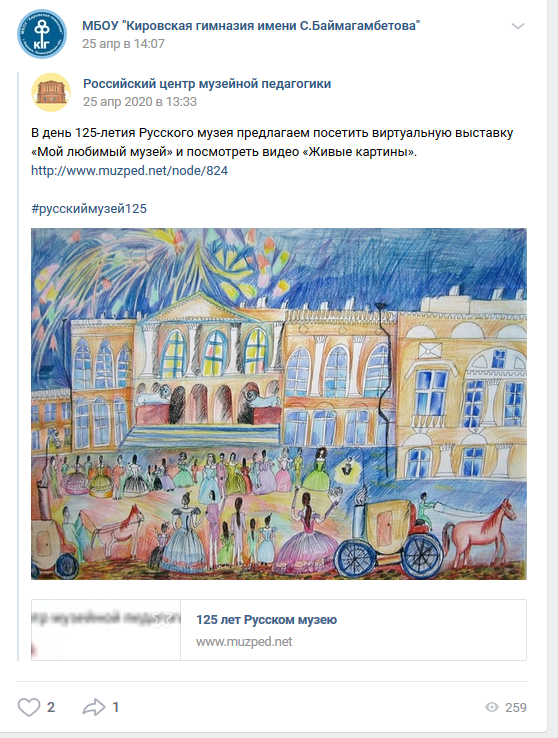Open post options chevron menu
Viewport: 558px width, 738px height.
[x=518, y=26]
